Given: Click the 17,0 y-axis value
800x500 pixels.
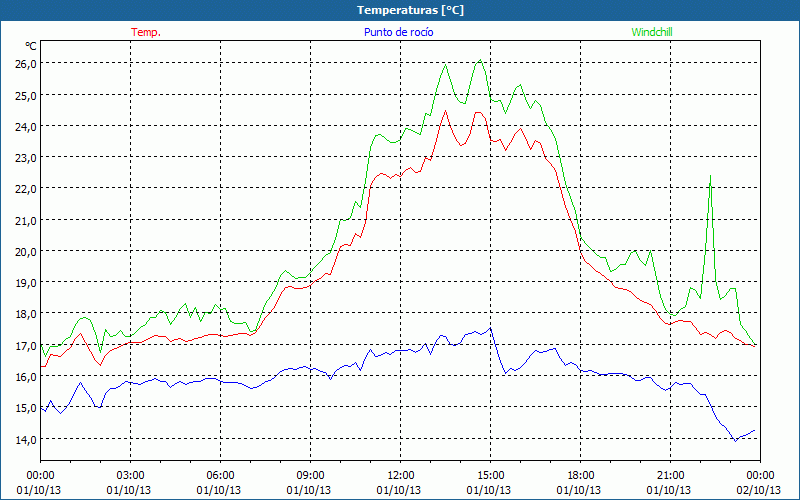Looking at the screenshot, I should click(26, 345).
